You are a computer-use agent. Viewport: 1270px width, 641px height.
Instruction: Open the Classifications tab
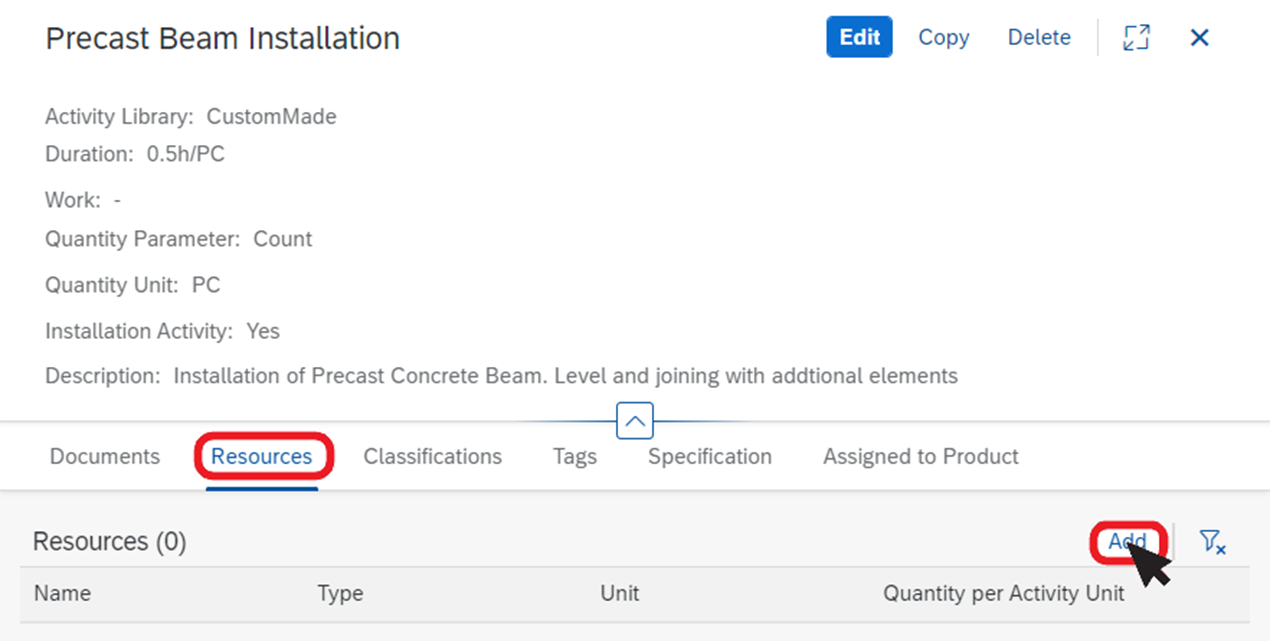point(433,457)
